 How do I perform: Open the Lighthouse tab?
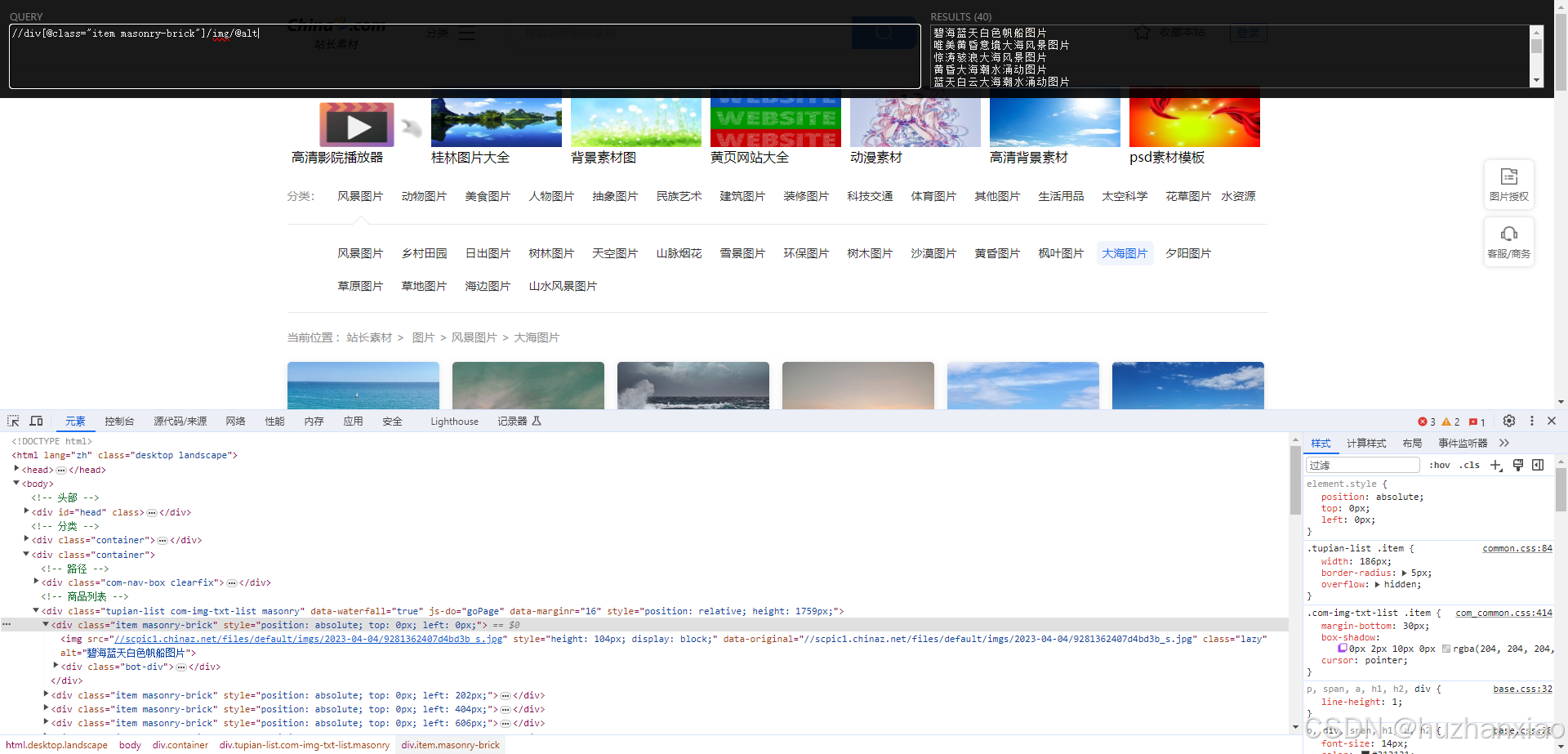click(x=454, y=422)
